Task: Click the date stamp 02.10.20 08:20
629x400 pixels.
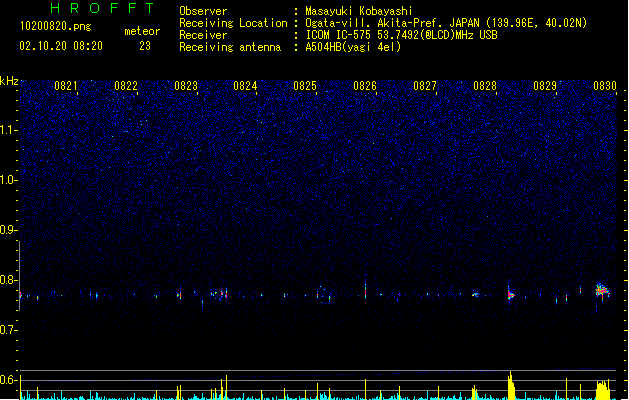Action: click(61, 46)
